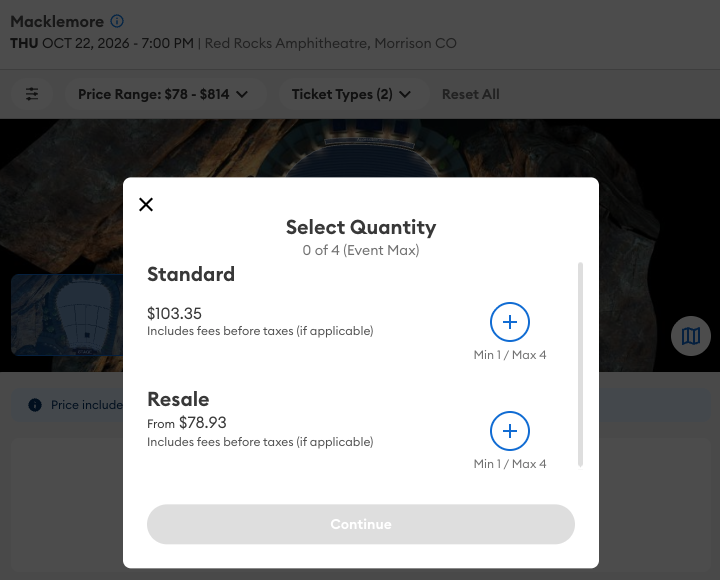Expand the Price Range dropdown
720x580 pixels.
pos(163,94)
